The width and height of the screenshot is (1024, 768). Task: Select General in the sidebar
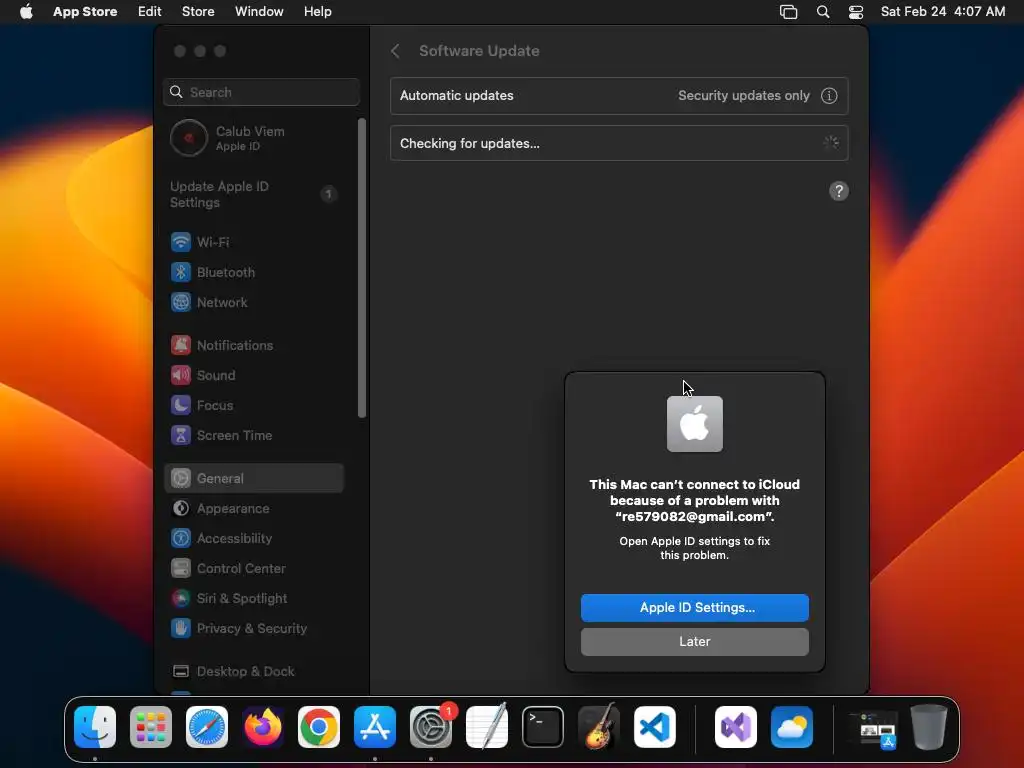click(253, 479)
